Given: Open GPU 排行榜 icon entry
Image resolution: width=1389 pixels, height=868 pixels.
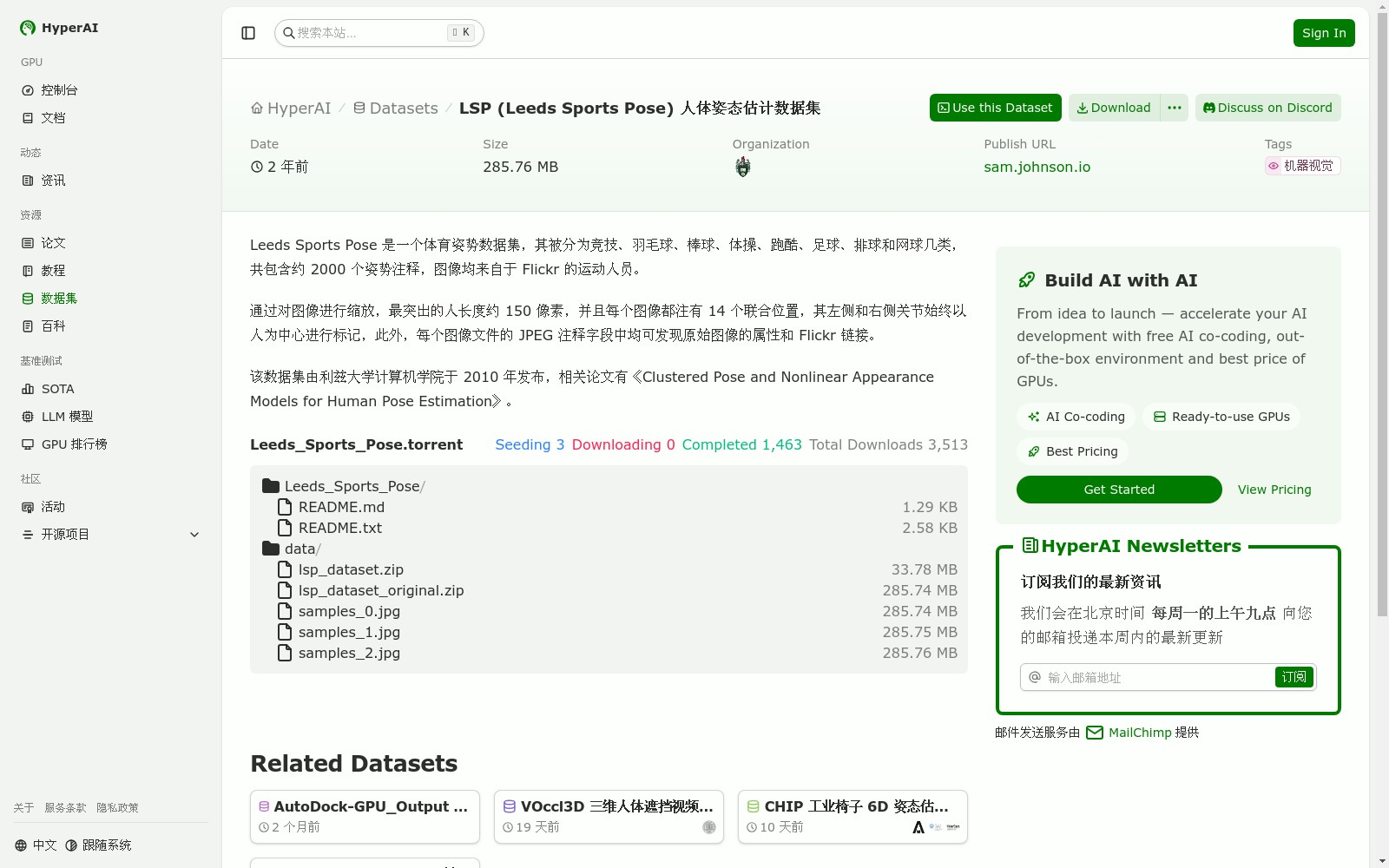Looking at the screenshot, I should click(x=28, y=444).
